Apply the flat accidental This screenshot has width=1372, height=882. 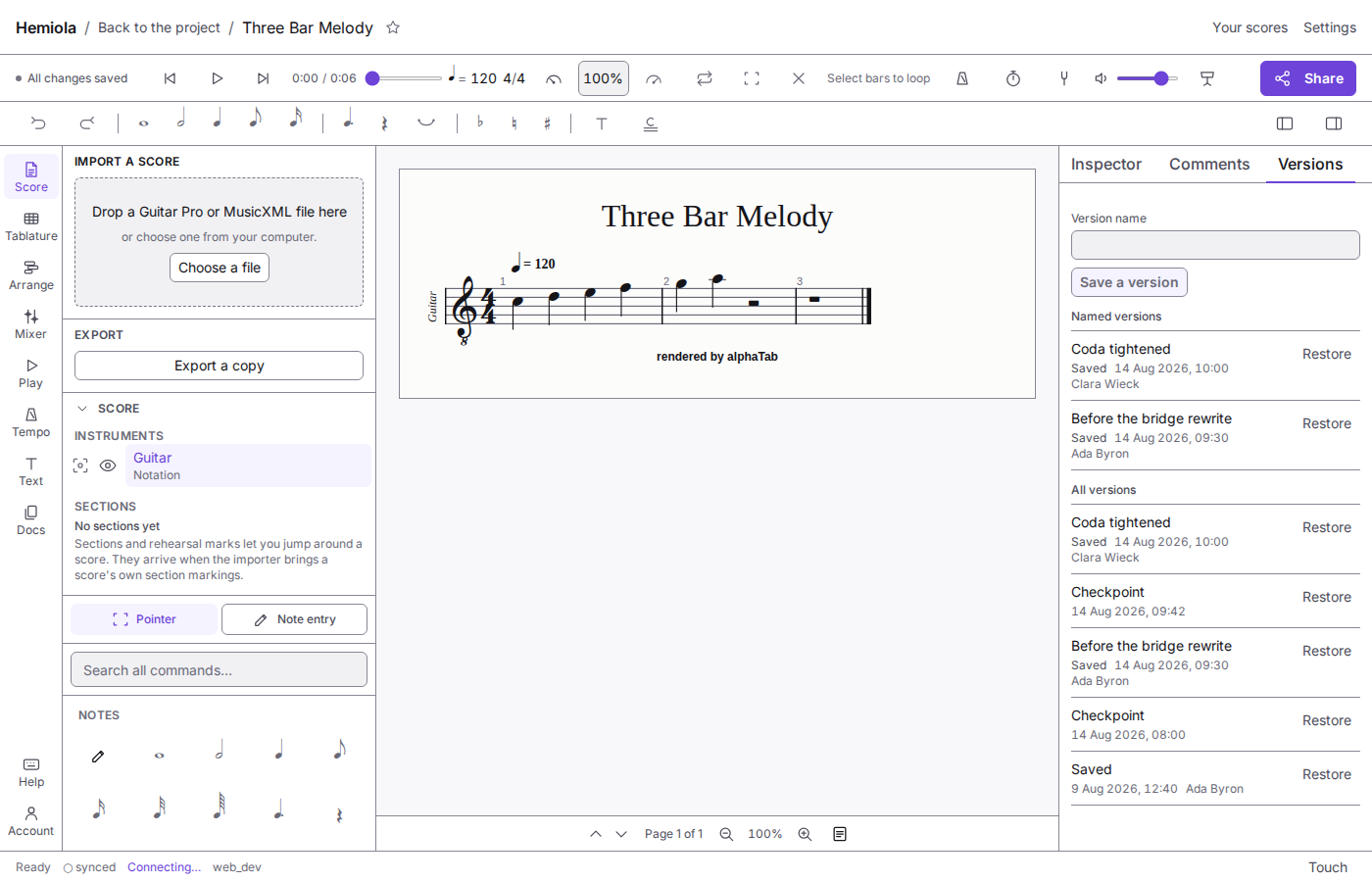point(479,122)
